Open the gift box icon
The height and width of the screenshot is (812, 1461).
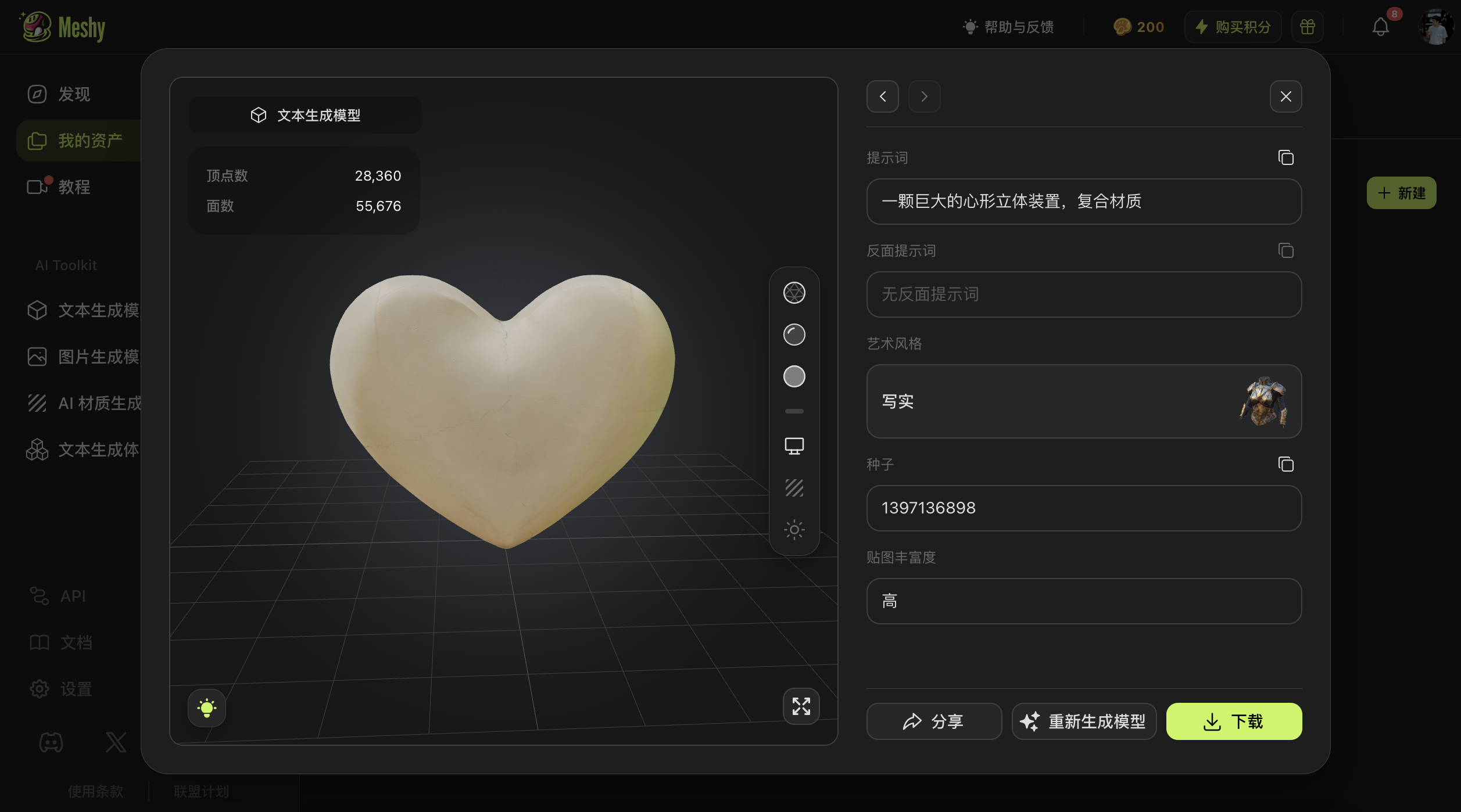(x=1307, y=27)
